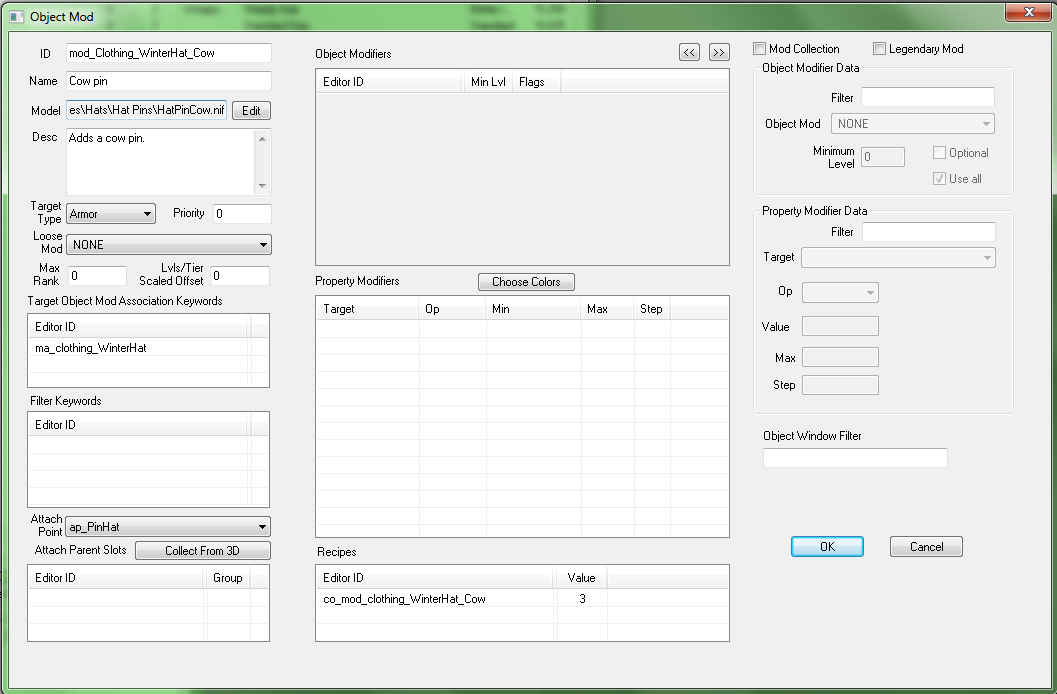
Task: Click the Edit button next to Model
Action: [x=251, y=111]
